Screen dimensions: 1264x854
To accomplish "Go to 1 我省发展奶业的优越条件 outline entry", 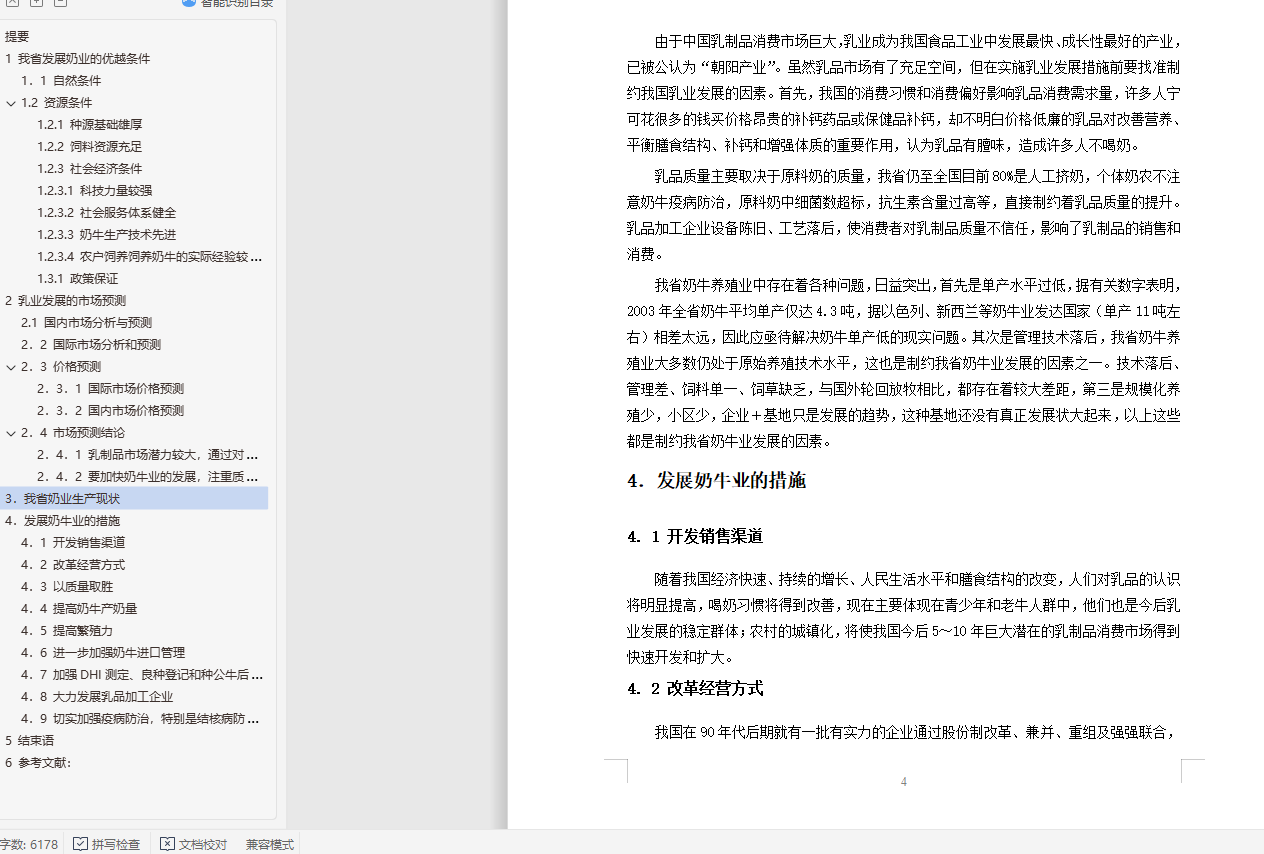I will coord(78,59).
